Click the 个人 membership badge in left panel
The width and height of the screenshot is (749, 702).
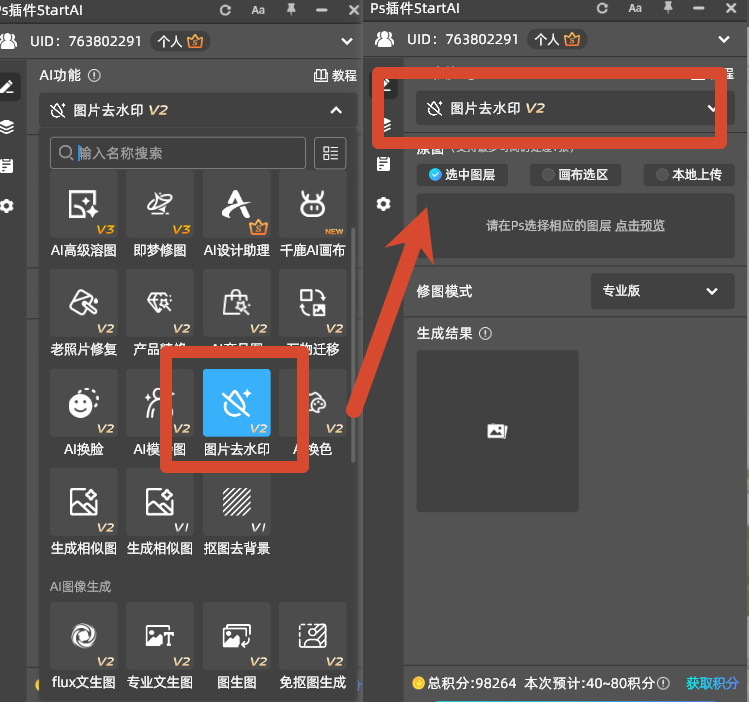[x=180, y=42]
